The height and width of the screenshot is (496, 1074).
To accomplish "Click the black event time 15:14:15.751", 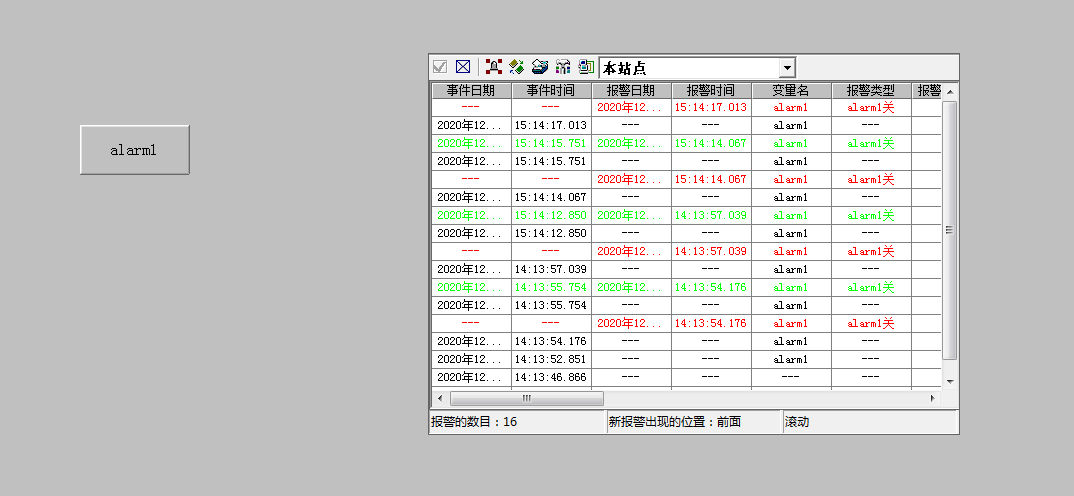I will [x=551, y=162].
